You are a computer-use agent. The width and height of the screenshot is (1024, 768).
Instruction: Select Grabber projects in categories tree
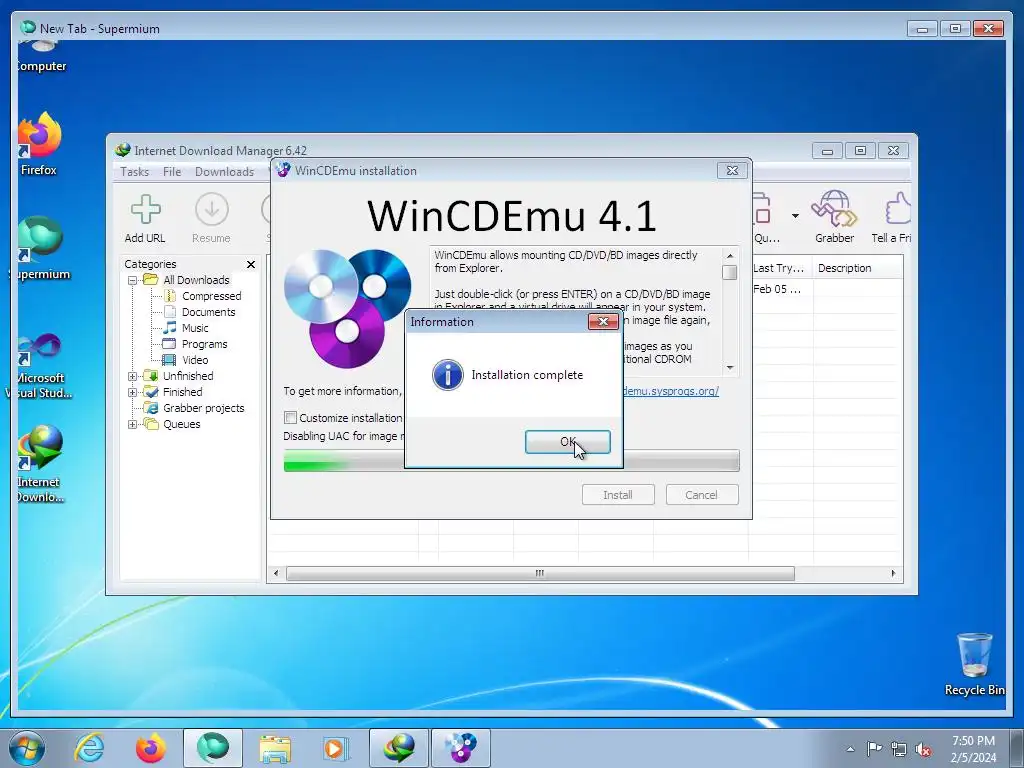[203, 408]
